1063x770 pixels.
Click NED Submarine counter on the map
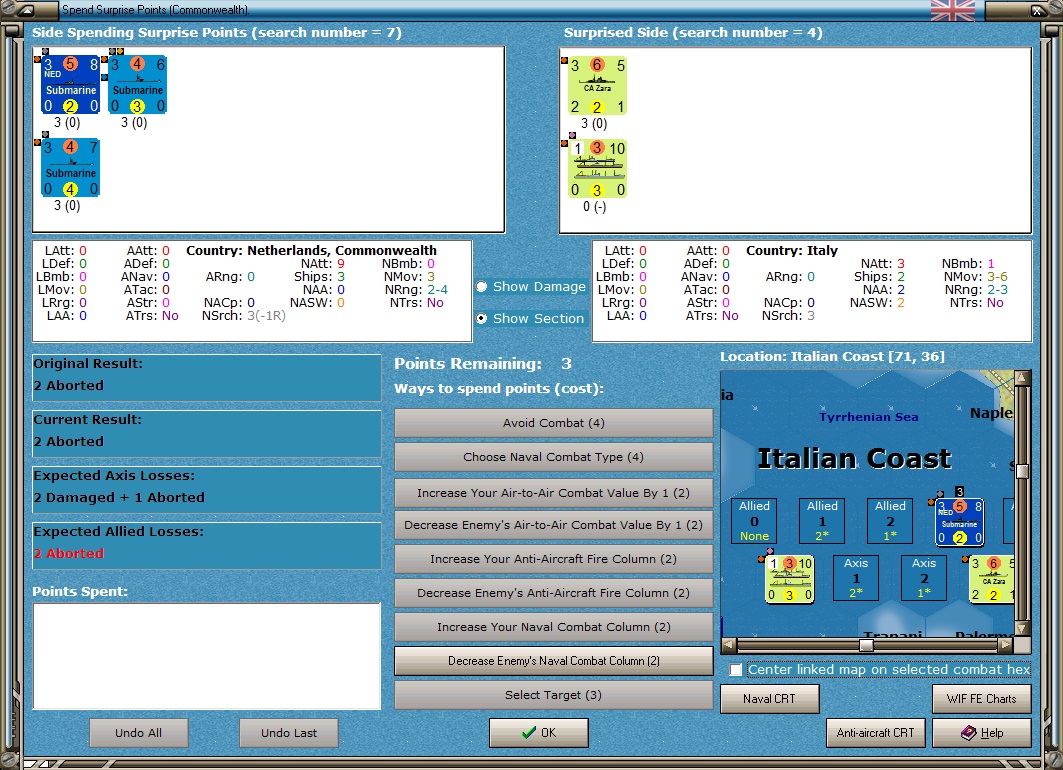959,522
